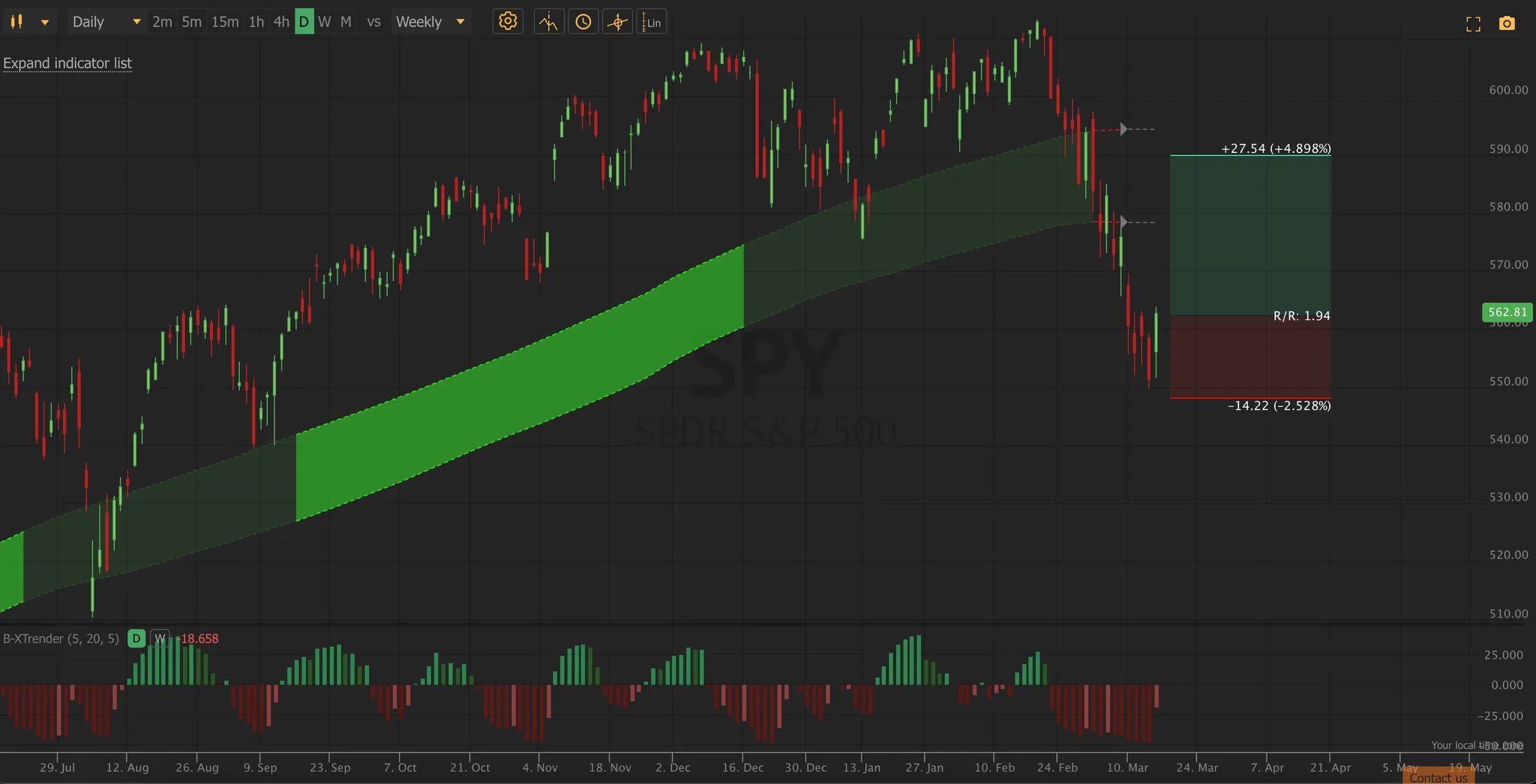1536x784 pixels.
Task: Switch to the W weekly timeframe
Action: coord(324,22)
